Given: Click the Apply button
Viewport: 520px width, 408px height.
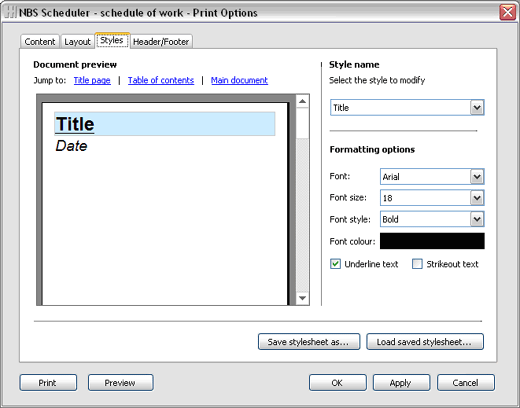Looking at the screenshot, I should tap(401, 382).
